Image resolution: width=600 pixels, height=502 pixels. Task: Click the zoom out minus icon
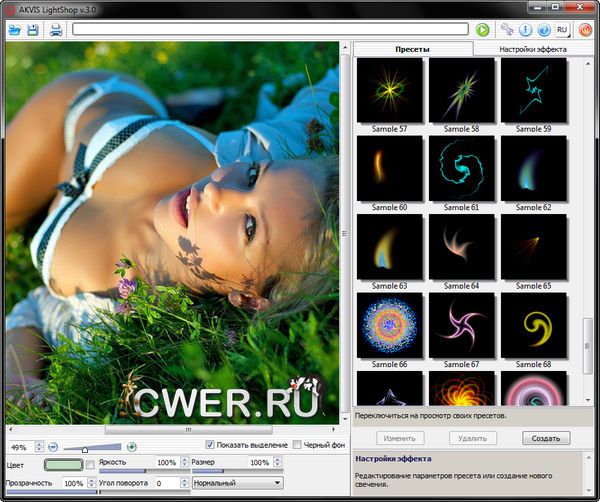click(53, 446)
